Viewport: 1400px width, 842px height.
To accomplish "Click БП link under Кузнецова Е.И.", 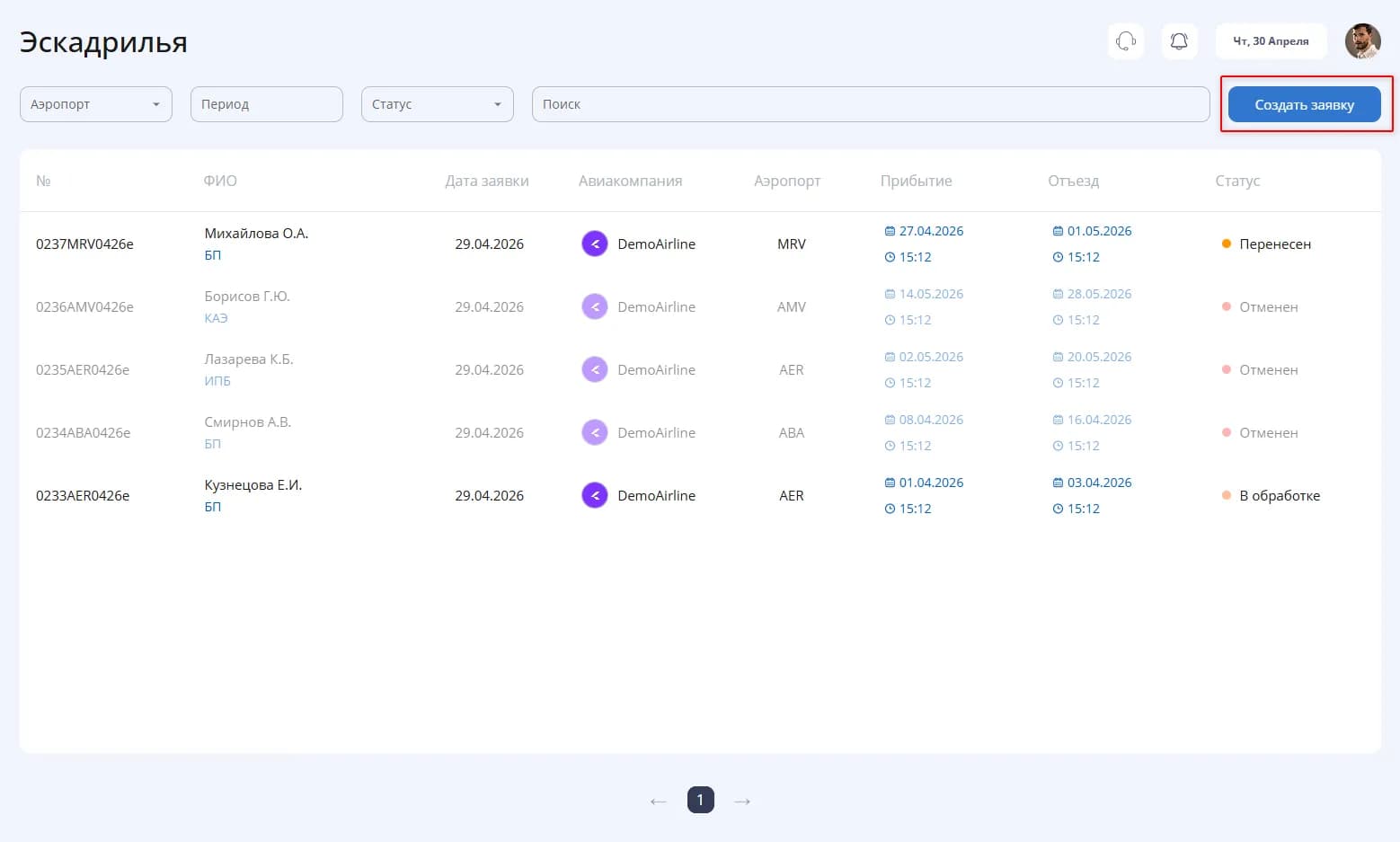I will point(213,507).
